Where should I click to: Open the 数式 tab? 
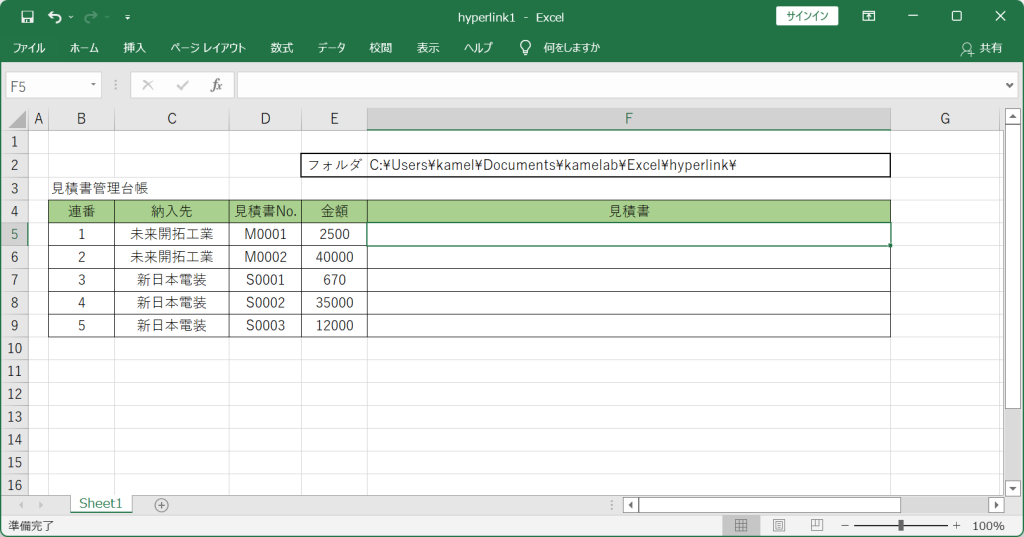tap(281, 48)
